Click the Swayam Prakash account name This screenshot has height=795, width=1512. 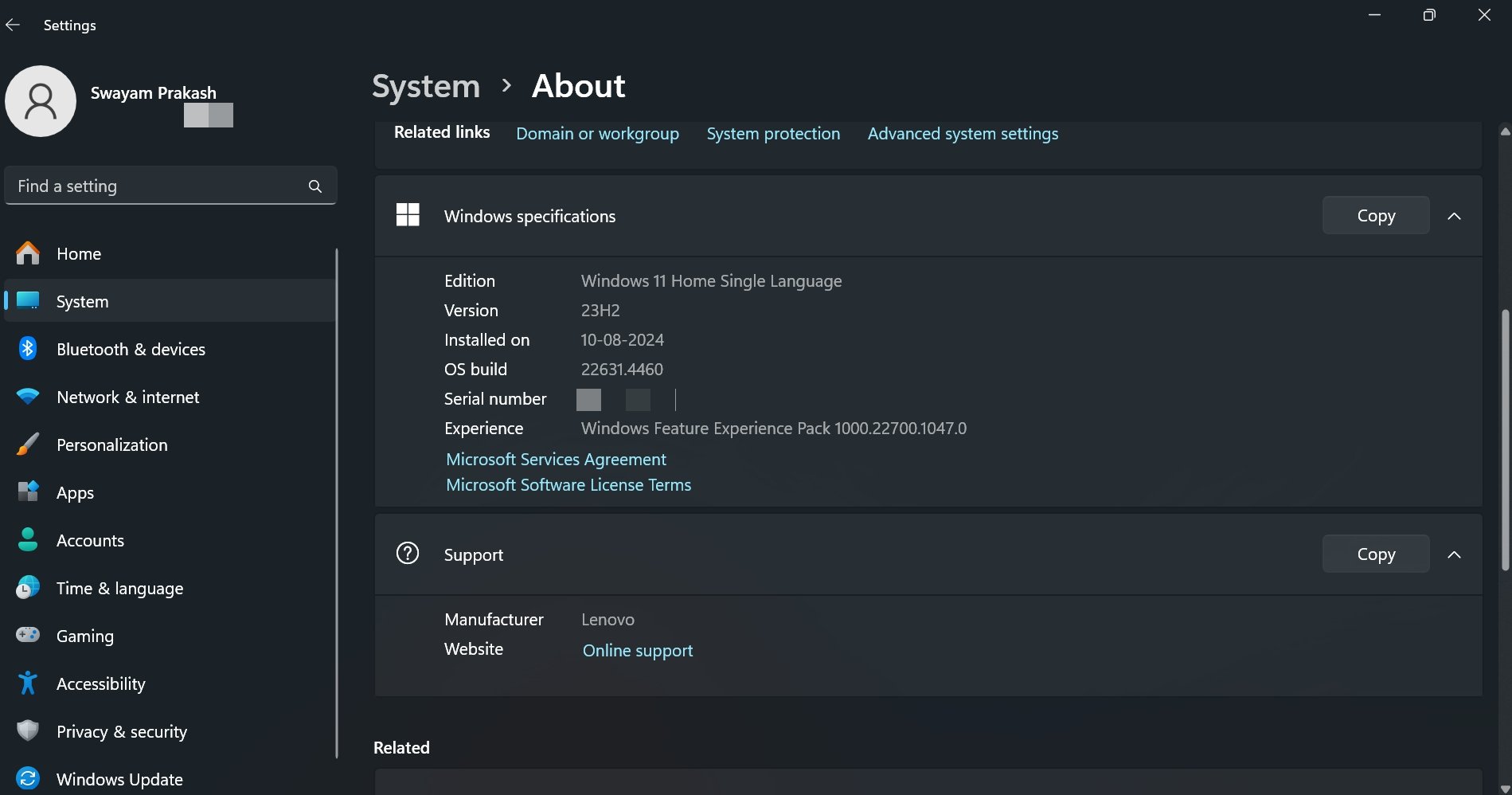(x=153, y=93)
